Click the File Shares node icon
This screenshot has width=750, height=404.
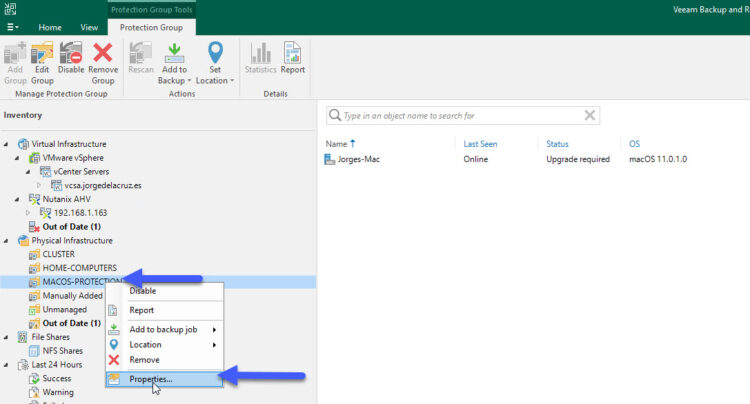pyautogui.click(x=22, y=337)
